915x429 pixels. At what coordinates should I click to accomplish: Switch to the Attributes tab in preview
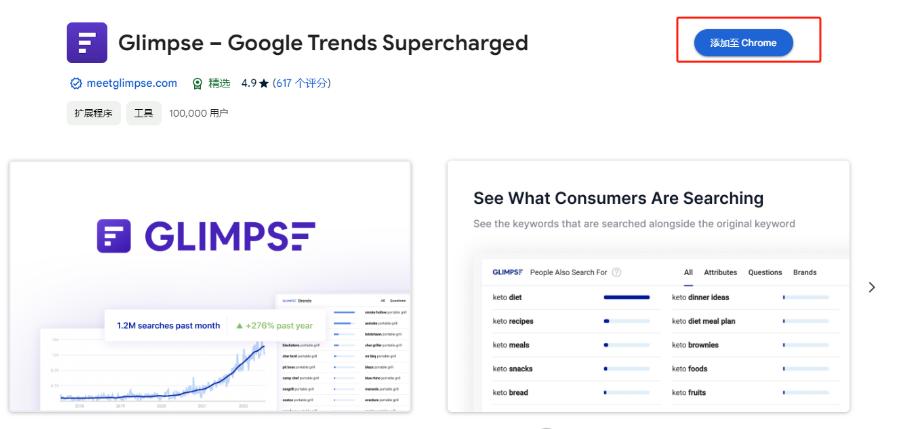click(x=720, y=273)
